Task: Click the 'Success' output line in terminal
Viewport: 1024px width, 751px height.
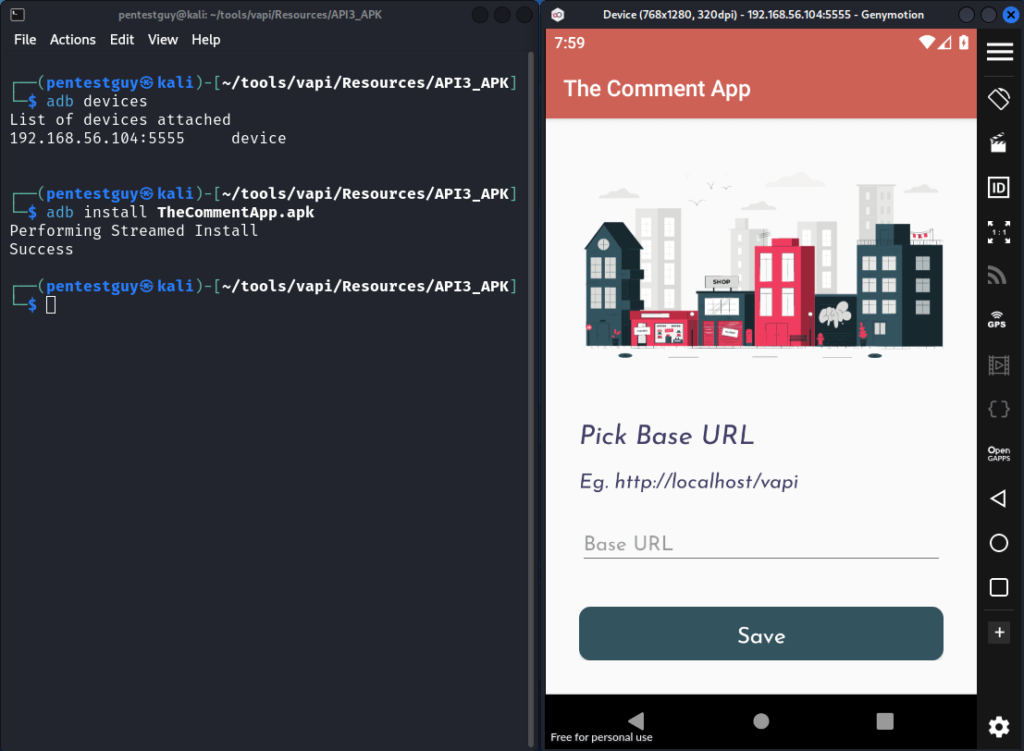Action: tap(41, 249)
